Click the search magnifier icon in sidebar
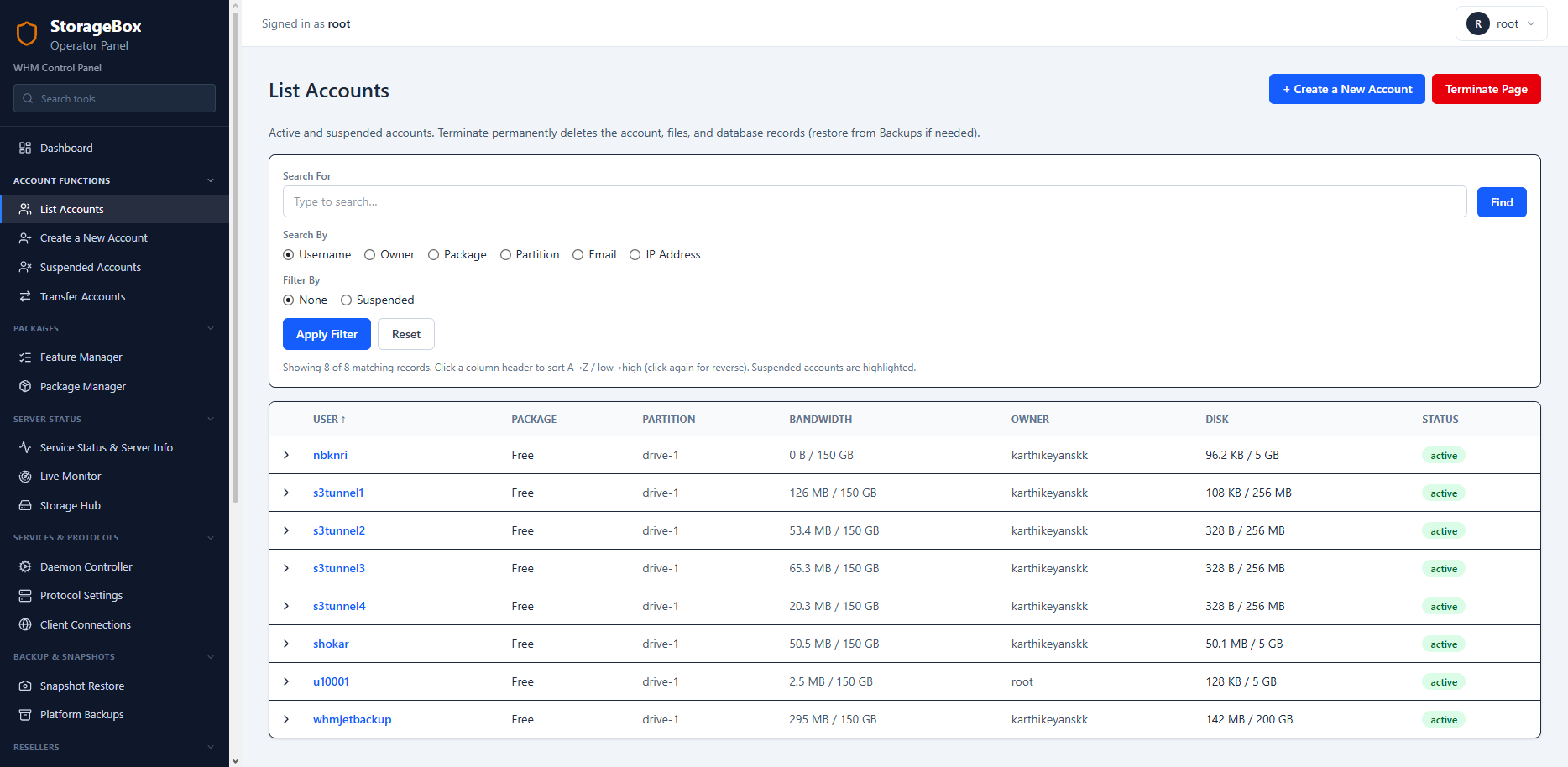 pos(28,98)
